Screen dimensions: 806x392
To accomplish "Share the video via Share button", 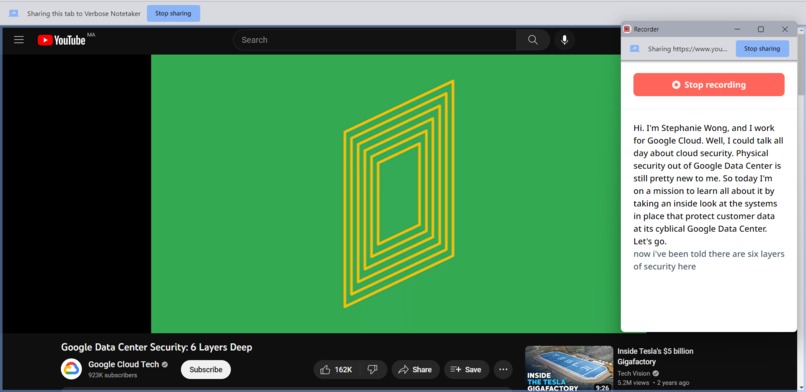I will [x=415, y=369].
